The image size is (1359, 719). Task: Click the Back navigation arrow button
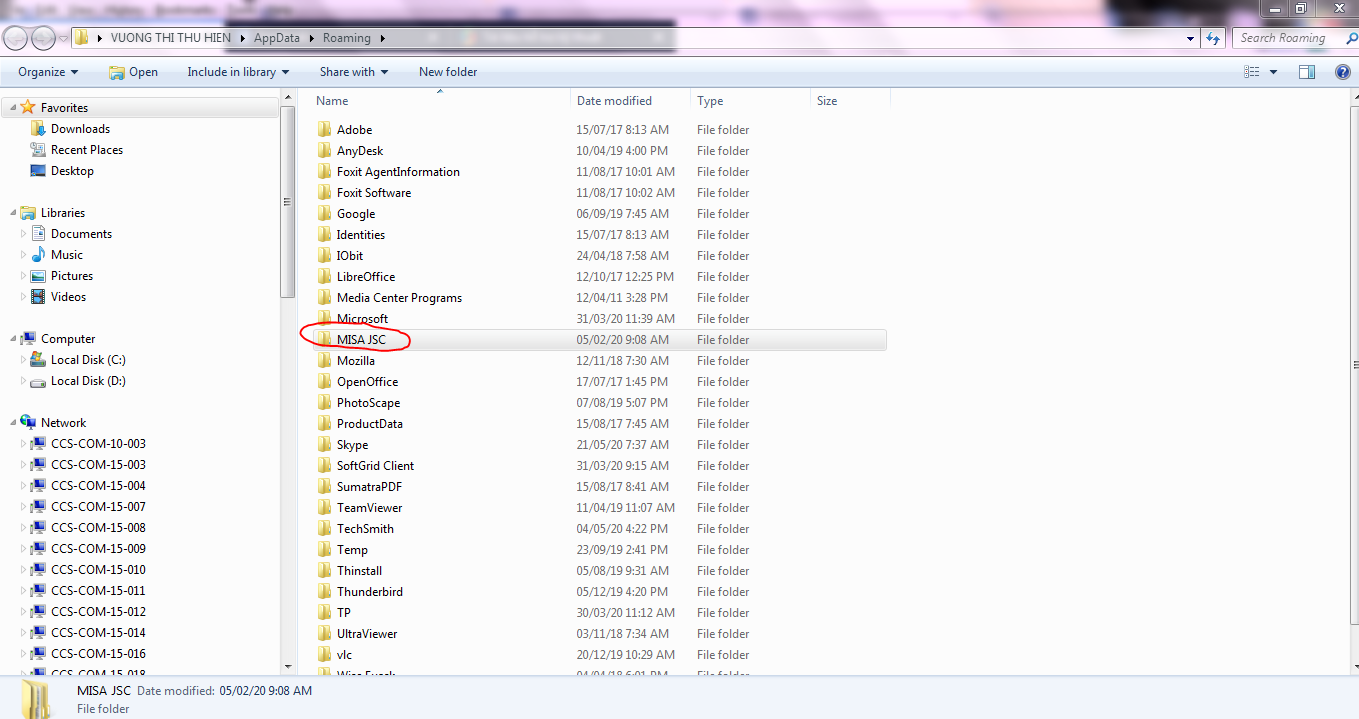(15, 38)
